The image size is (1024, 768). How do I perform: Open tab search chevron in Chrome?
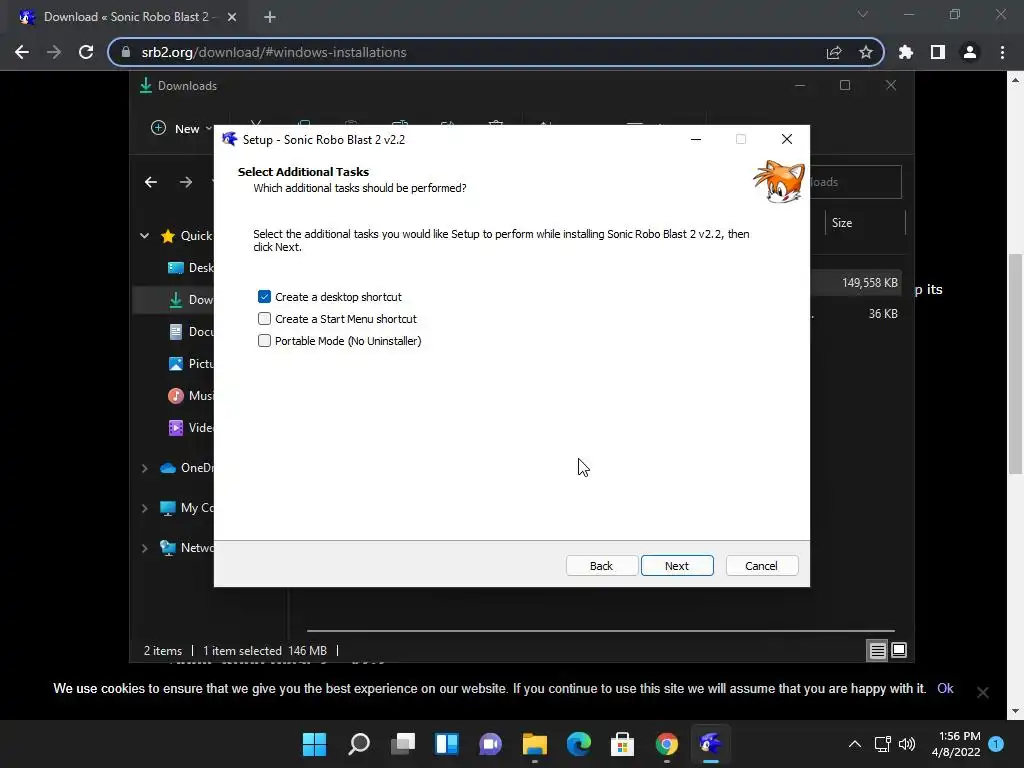[863, 14]
